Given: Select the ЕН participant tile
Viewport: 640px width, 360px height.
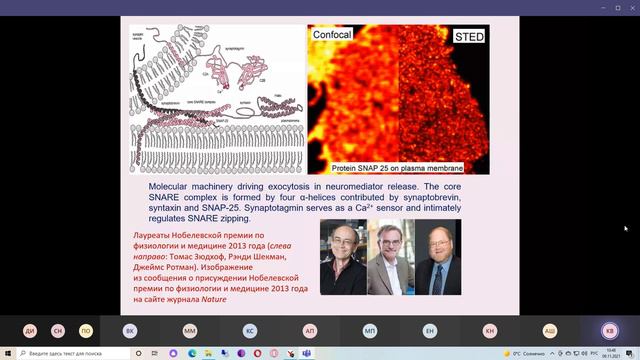Looking at the screenshot, I should 430,331.
